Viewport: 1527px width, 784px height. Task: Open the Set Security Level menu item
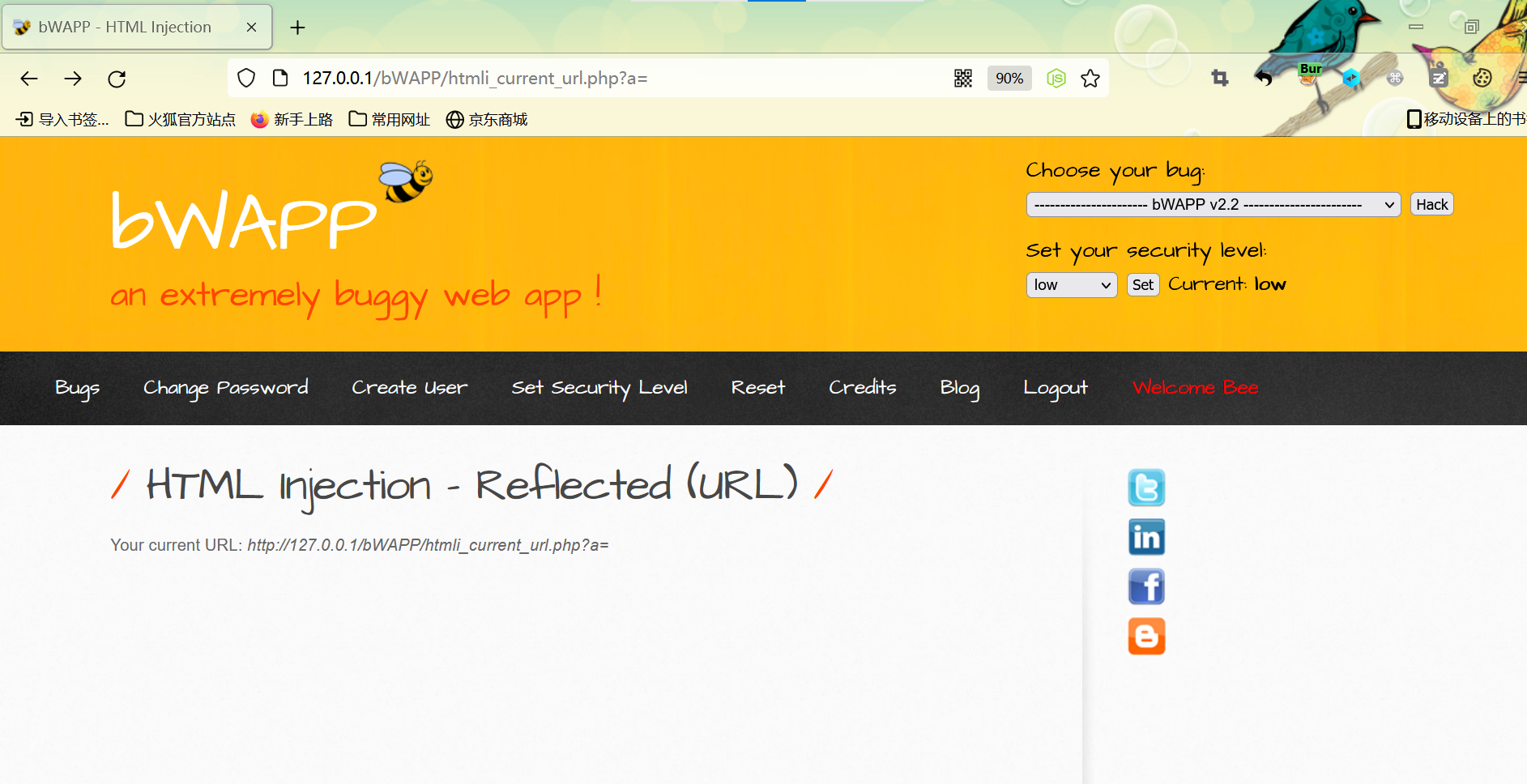coord(599,388)
